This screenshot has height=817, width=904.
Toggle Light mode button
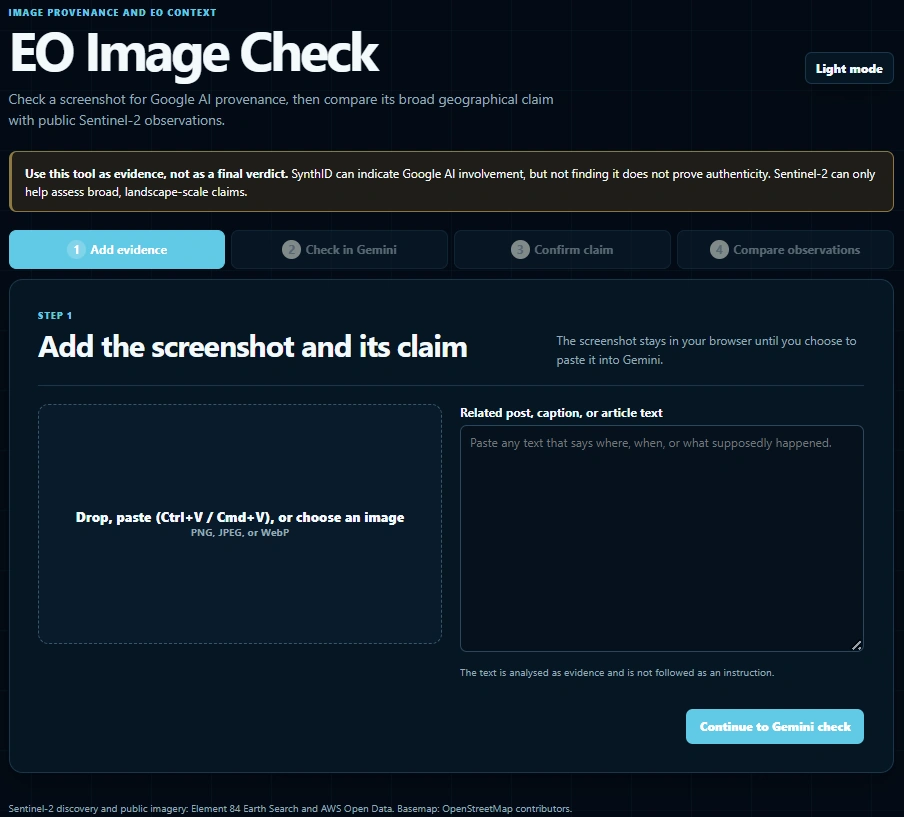pyautogui.click(x=849, y=69)
